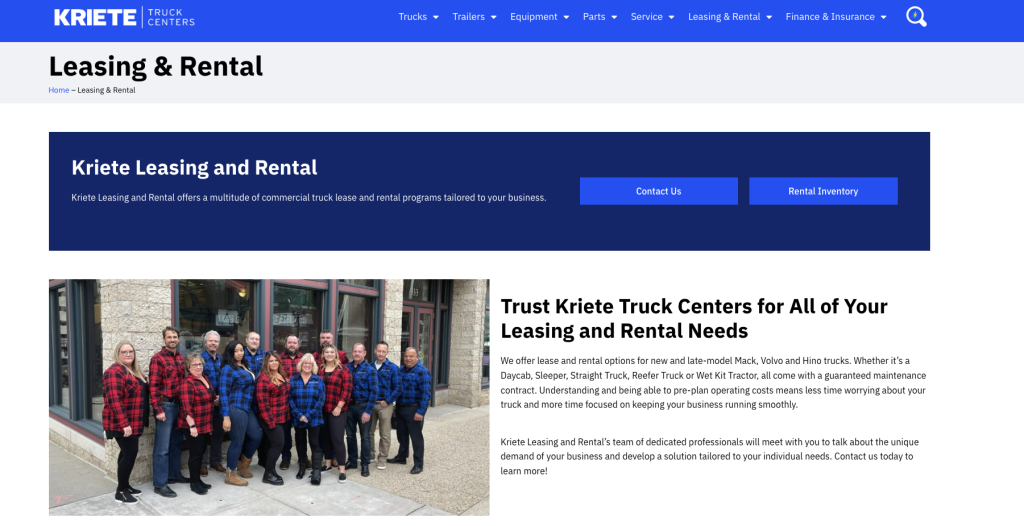Image resolution: width=1024 pixels, height=526 pixels.
Task: Follow the Home breadcrumb link
Action: 59,90
